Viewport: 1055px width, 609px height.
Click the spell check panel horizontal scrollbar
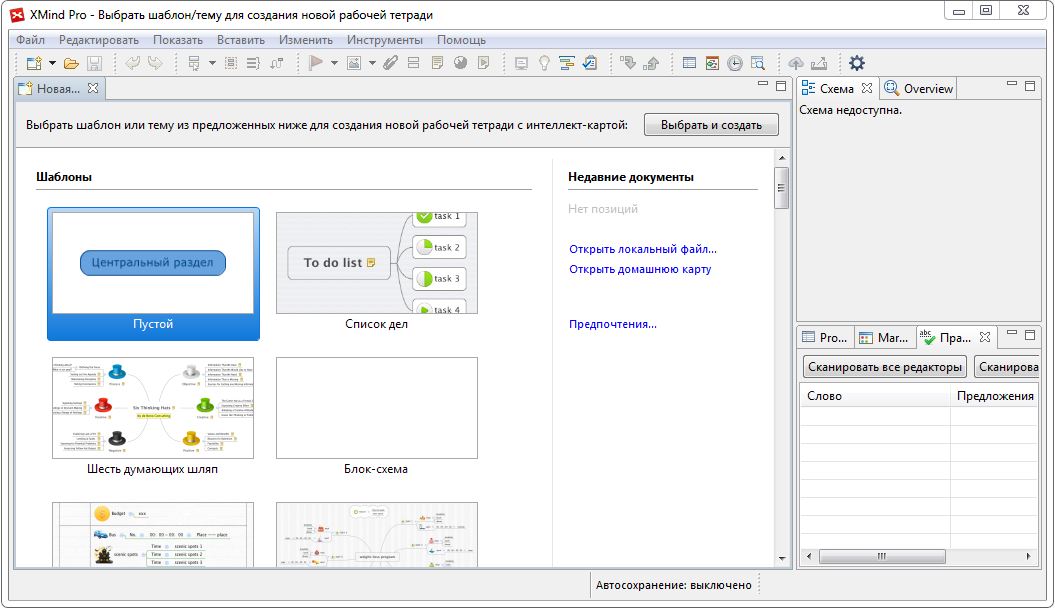(882, 557)
